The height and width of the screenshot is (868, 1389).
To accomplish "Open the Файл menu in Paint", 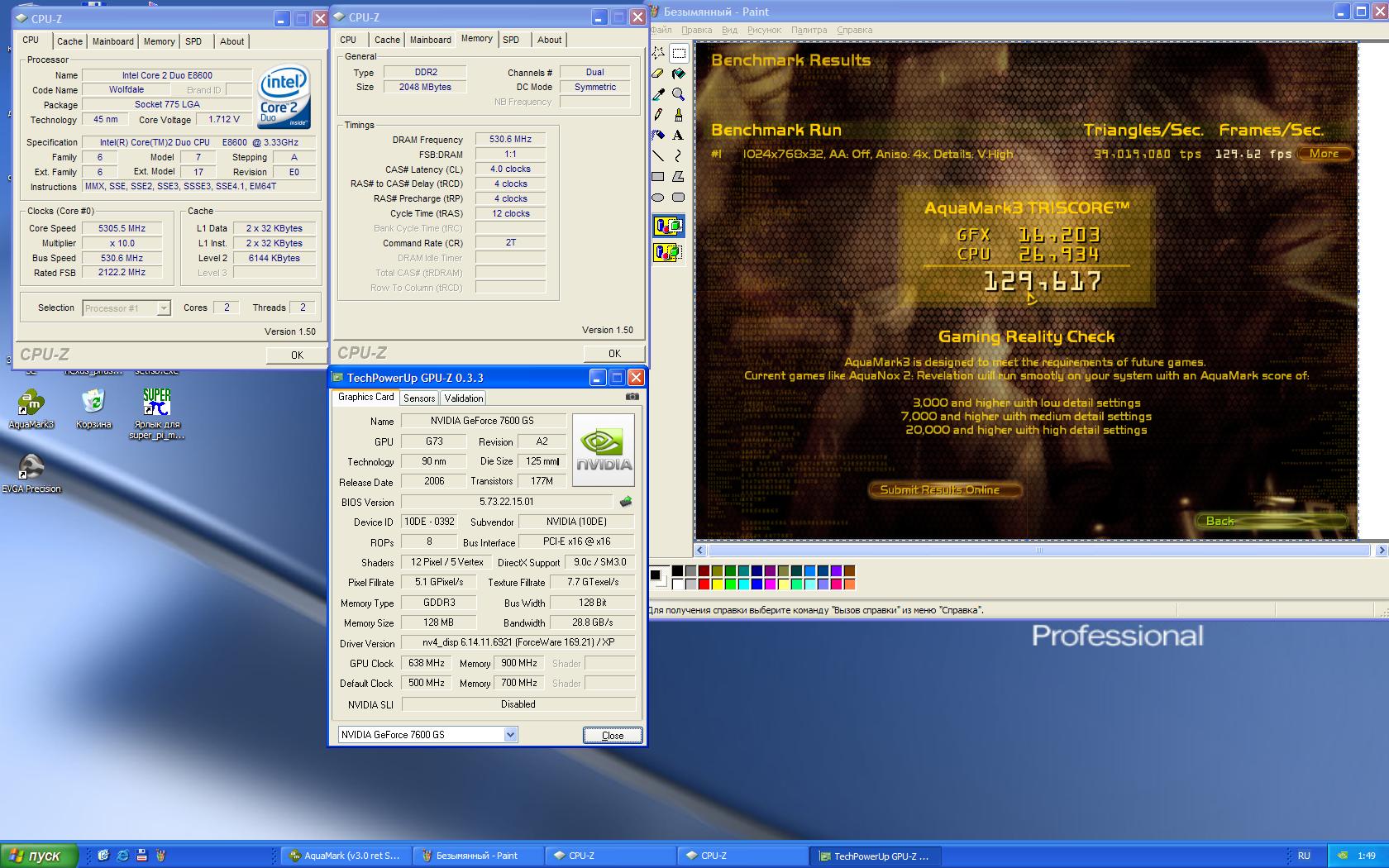I will (x=661, y=30).
